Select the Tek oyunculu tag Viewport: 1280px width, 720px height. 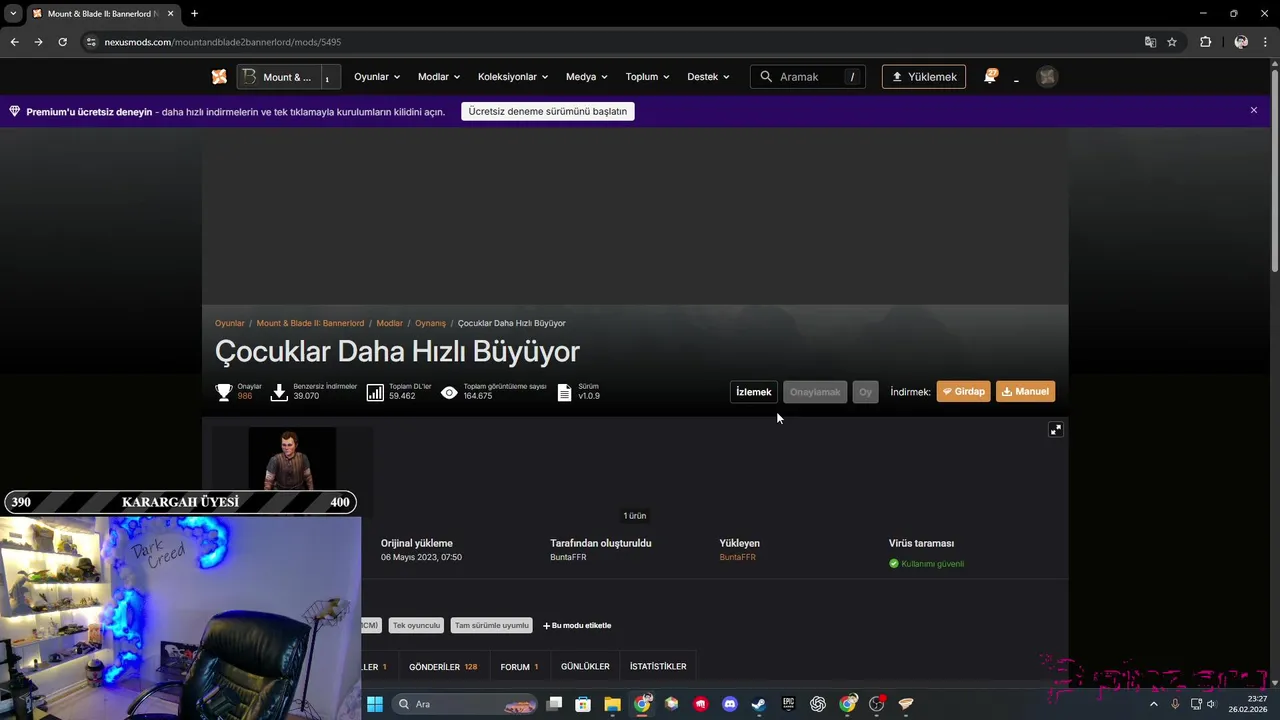(x=416, y=625)
